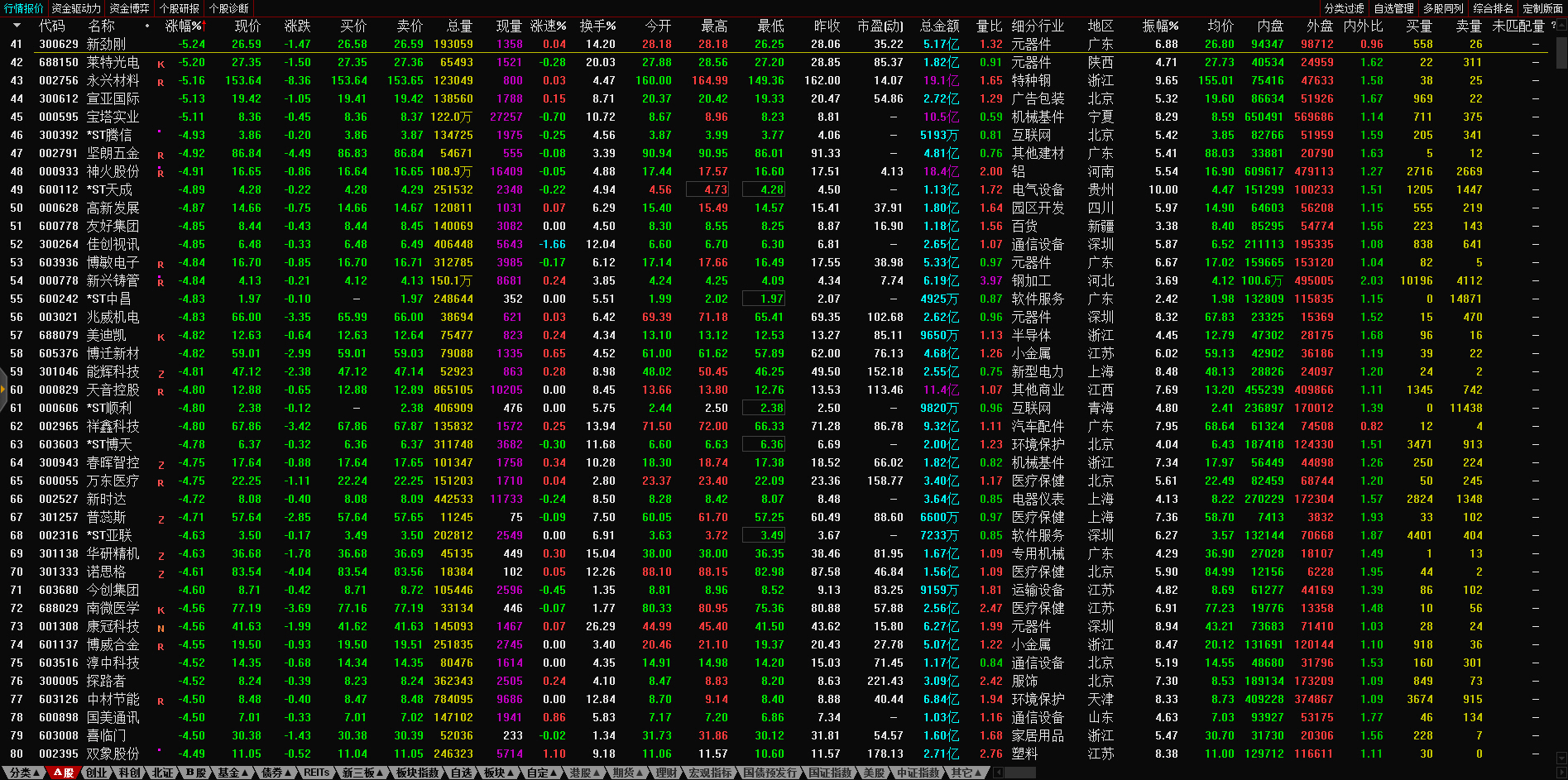The image size is (1568, 780).
Task: Click the N marker next to 康冠科技
Action: (x=161, y=629)
